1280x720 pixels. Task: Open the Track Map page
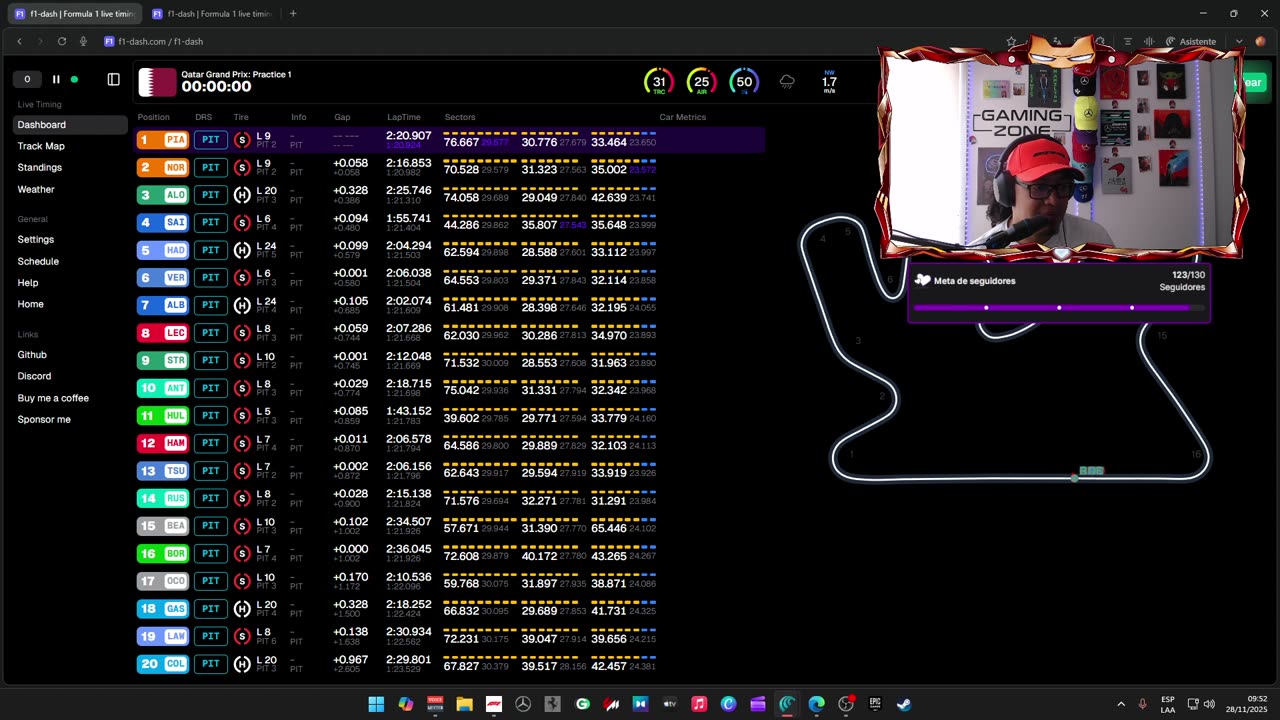(x=41, y=146)
